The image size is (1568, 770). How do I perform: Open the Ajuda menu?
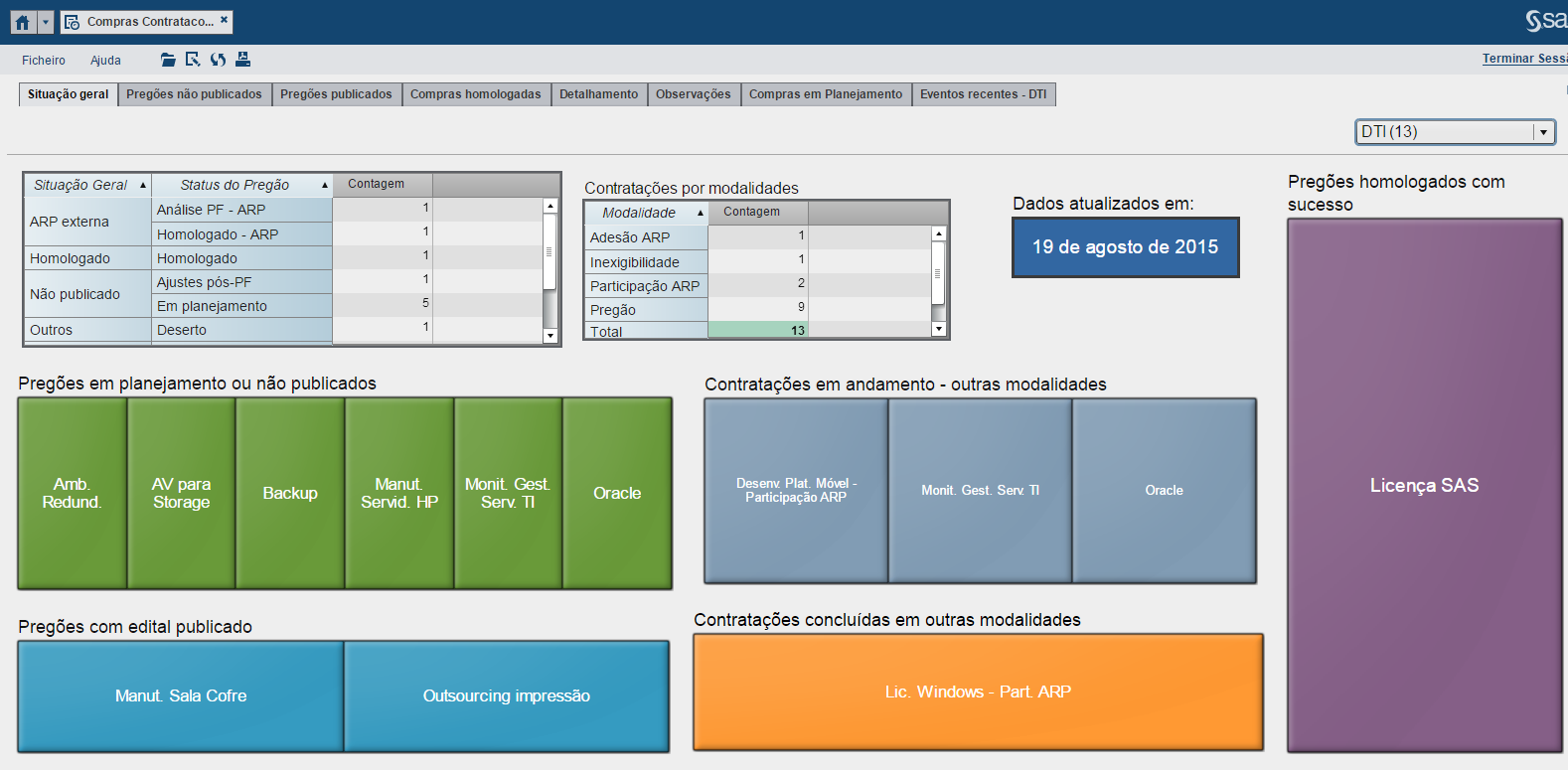(105, 61)
